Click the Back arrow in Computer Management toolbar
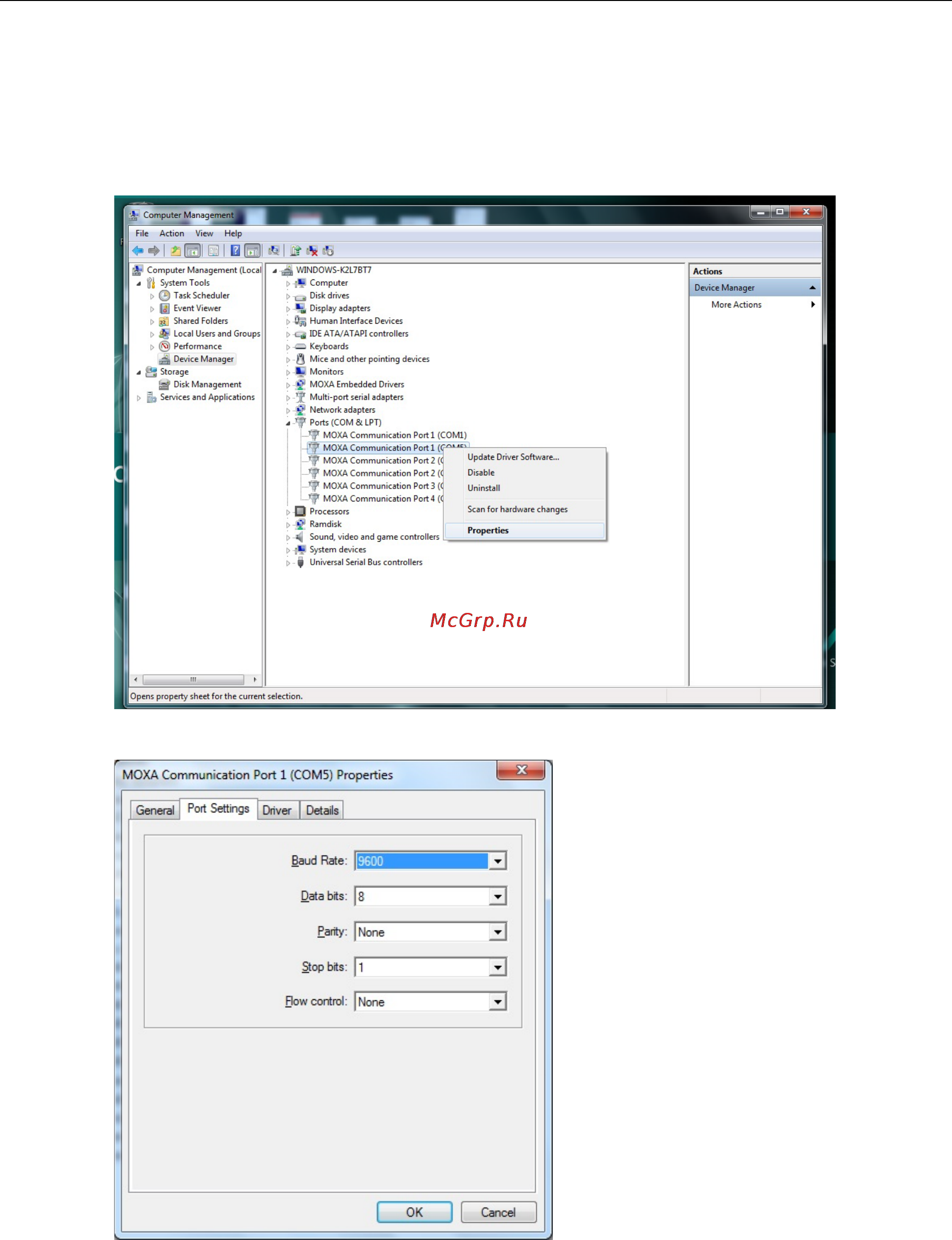Image resolution: width=952 pixels, height=1240 pixels. click(137, 250)
